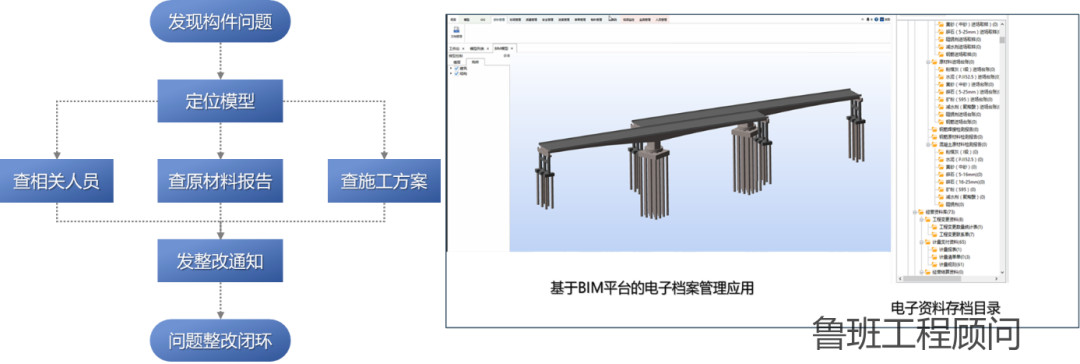Viewport: 1080px width, 364px height.
Task: Click the 查原材料报告 flowchart box
Action: pyautogui.click(x=220, y=182)
